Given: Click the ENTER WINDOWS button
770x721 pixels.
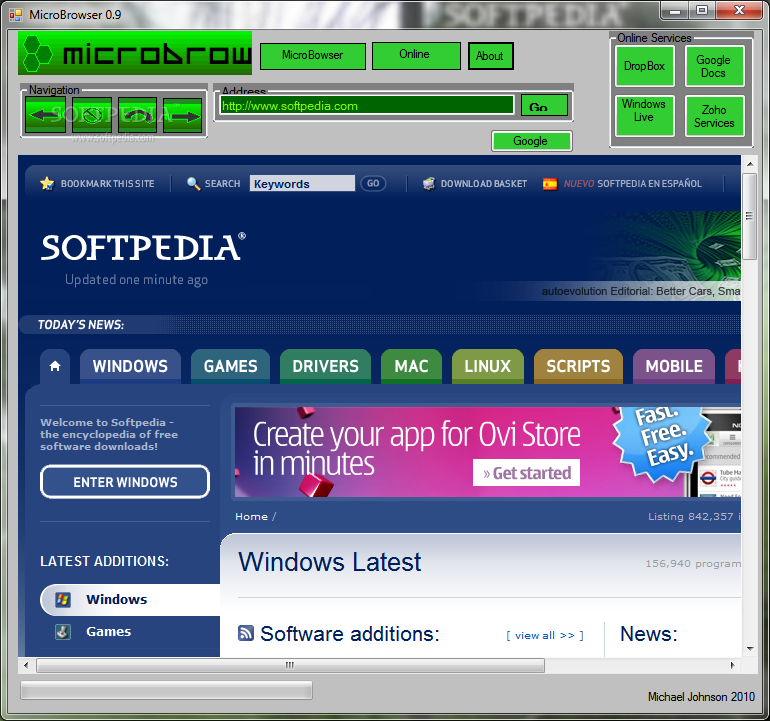Looking at the screenshot, I should click(125, 482).
